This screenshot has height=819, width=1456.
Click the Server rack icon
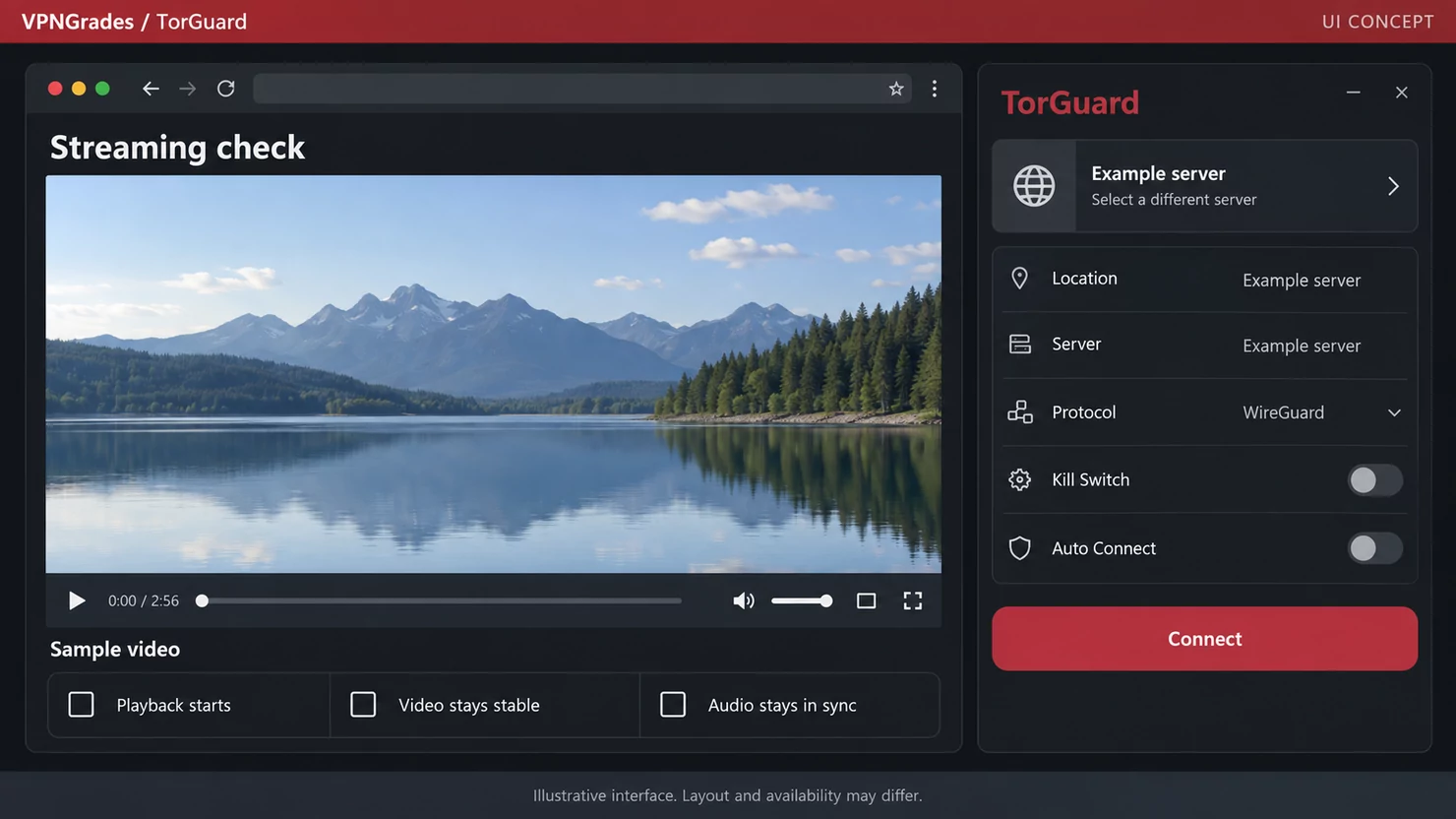[x=1020, y=345]
